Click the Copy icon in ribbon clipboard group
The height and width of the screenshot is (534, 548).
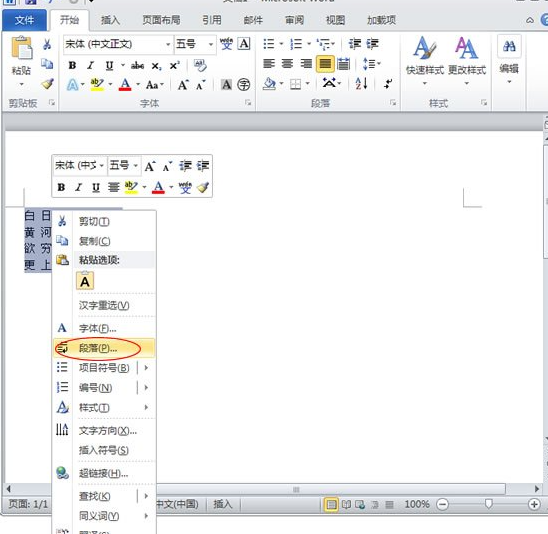47,64
